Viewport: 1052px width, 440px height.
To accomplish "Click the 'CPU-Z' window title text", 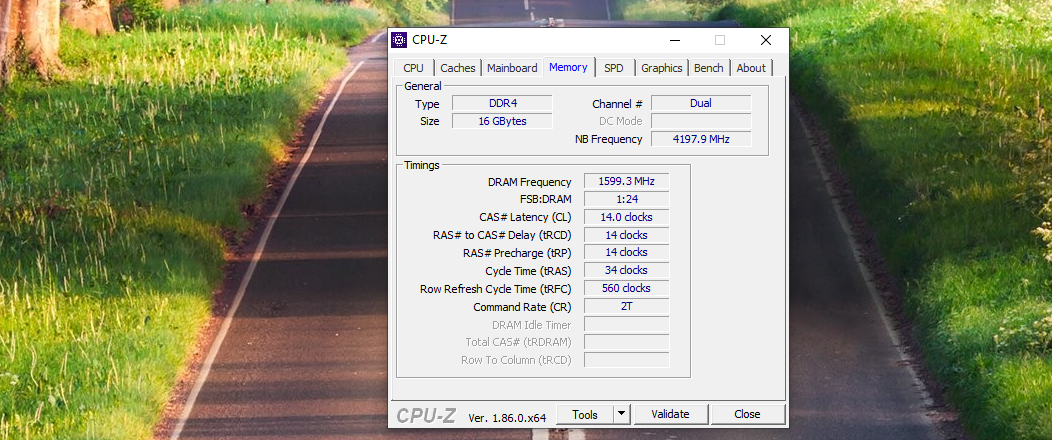I will [x=429, y=40].
